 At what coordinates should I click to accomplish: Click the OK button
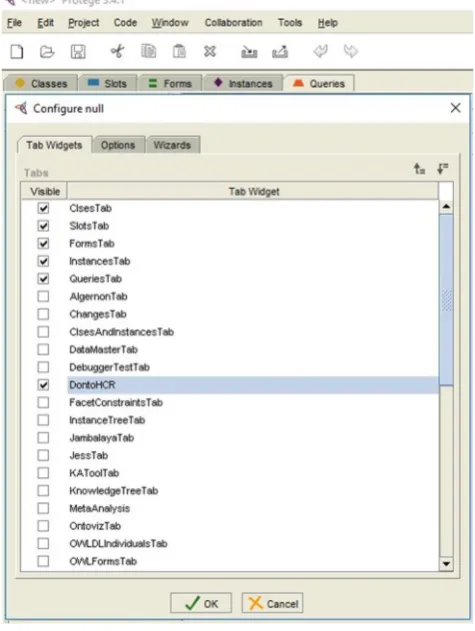click(x=201, y=603)
